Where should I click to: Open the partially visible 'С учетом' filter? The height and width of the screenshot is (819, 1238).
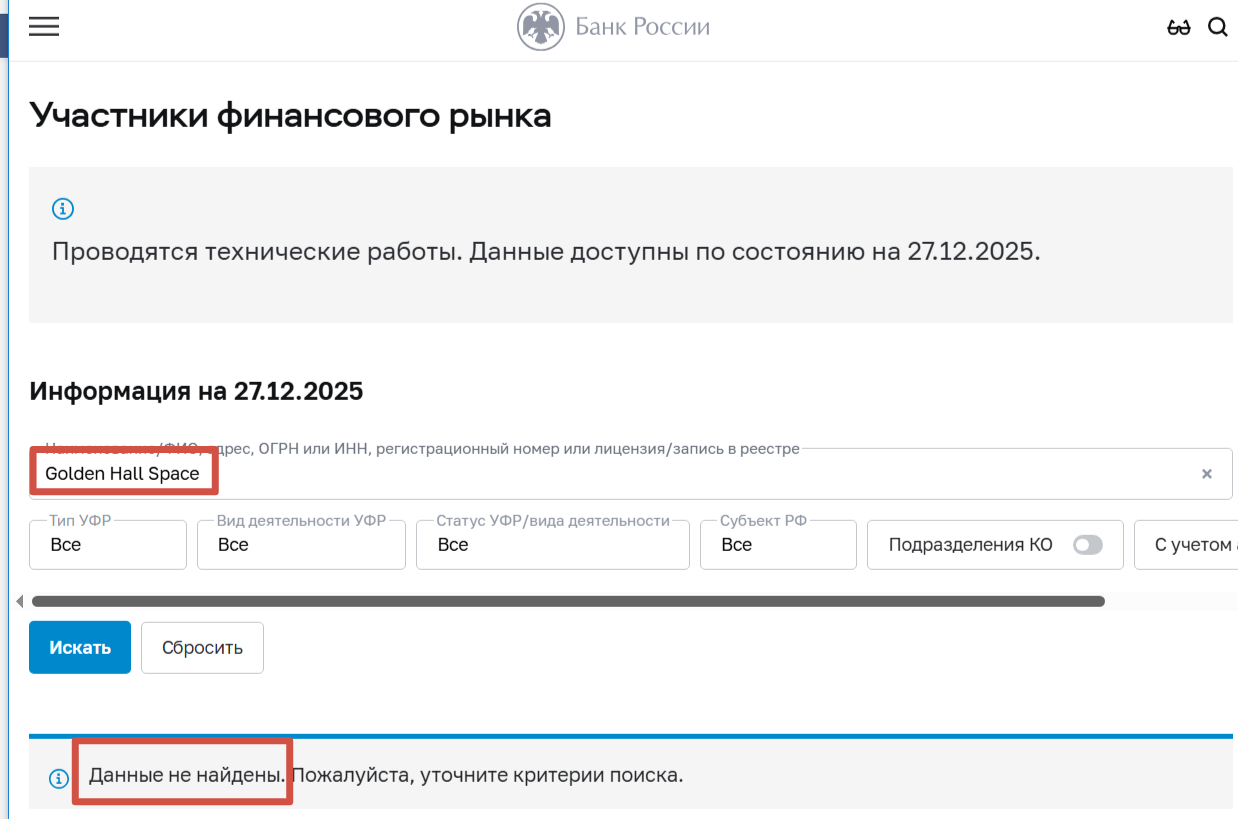pyautogui.click(x=1186, y=545)
